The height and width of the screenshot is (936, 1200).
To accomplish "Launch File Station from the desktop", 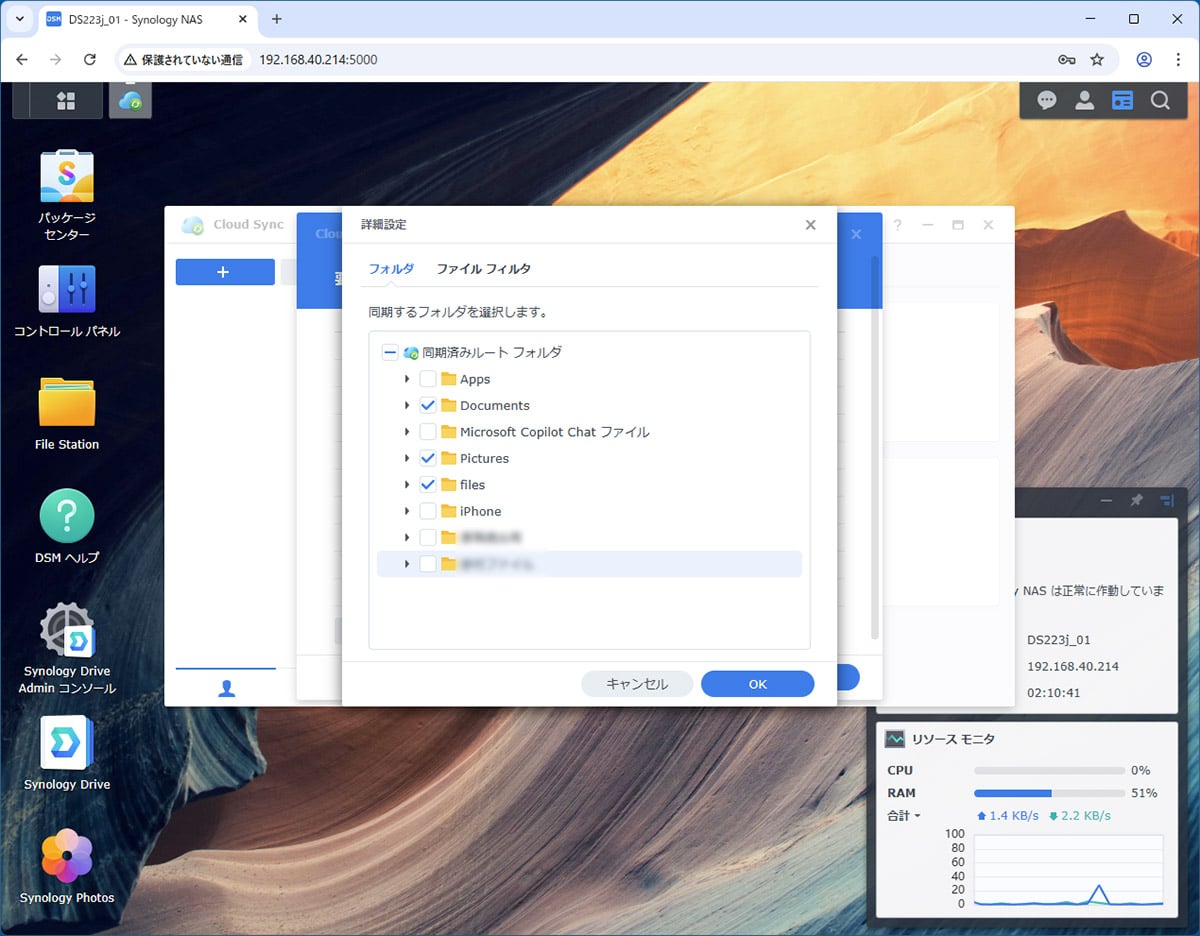I will (67, 403).
